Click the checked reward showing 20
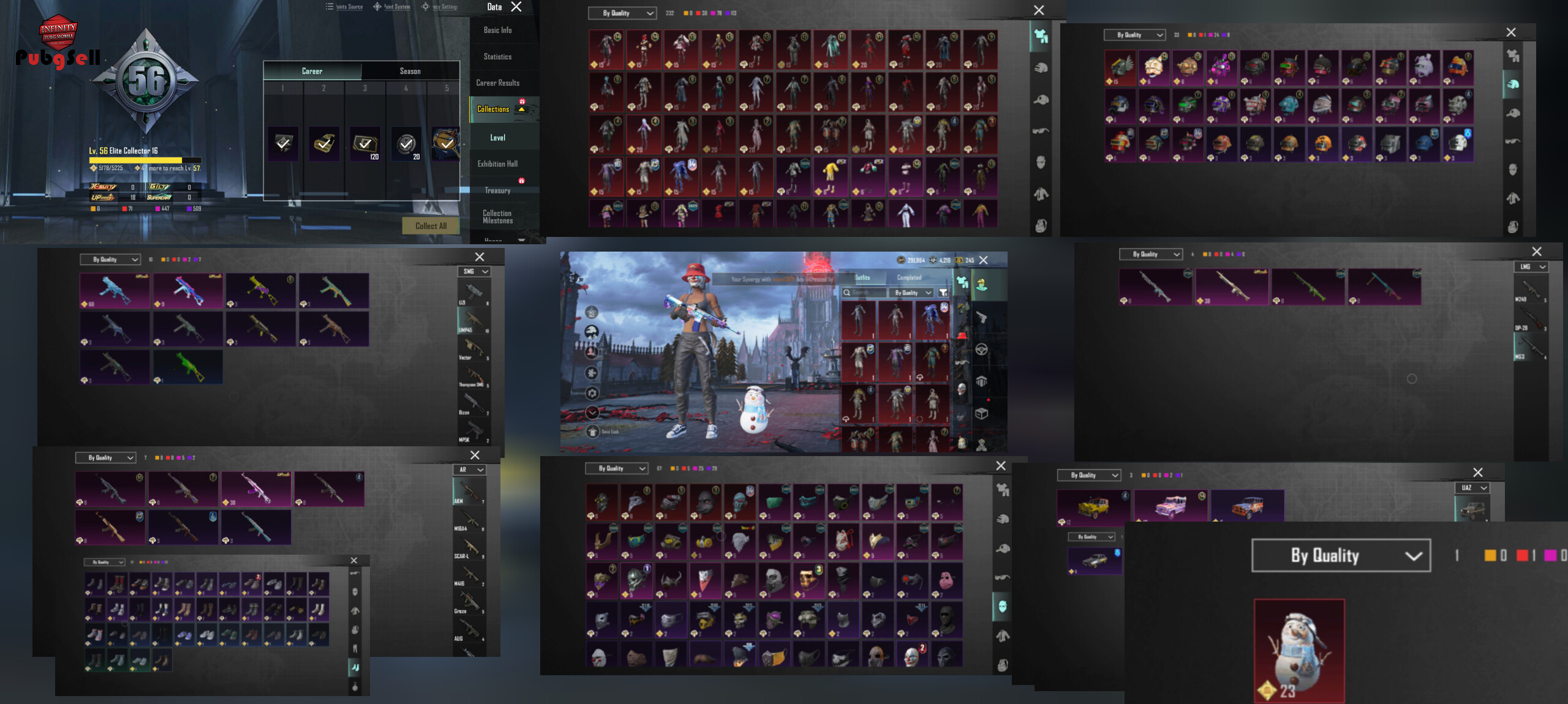 tap(406, 144)
